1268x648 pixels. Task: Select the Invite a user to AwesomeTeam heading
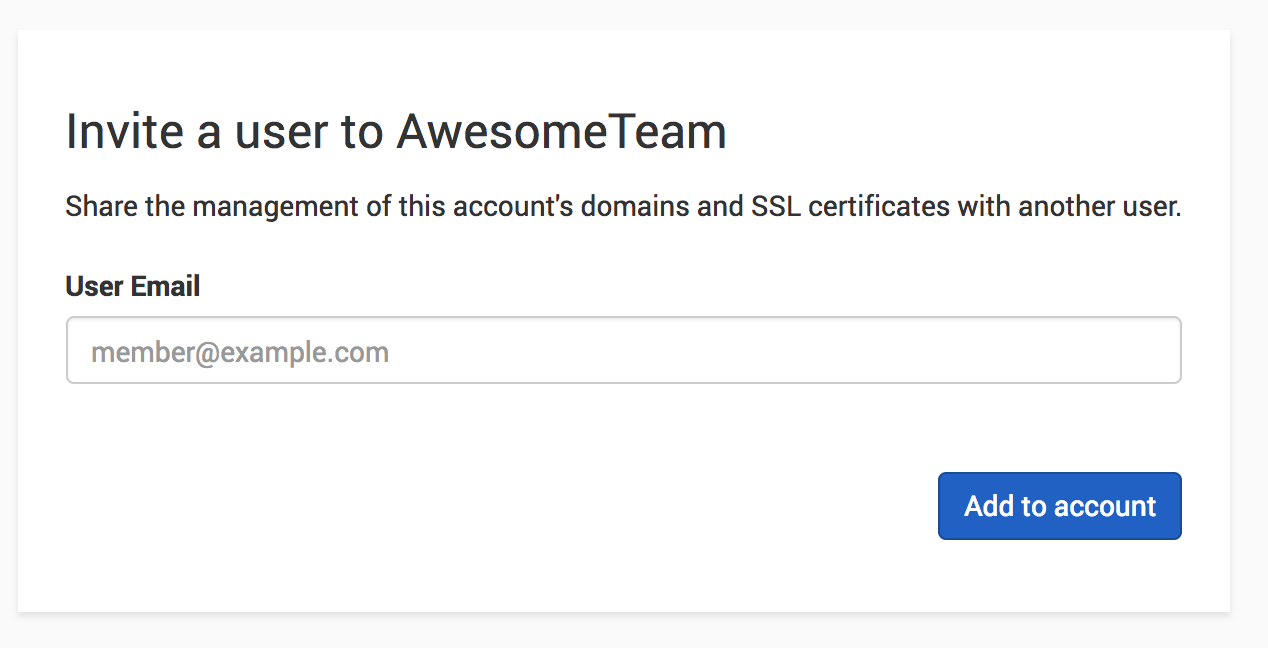pos(396,131)
